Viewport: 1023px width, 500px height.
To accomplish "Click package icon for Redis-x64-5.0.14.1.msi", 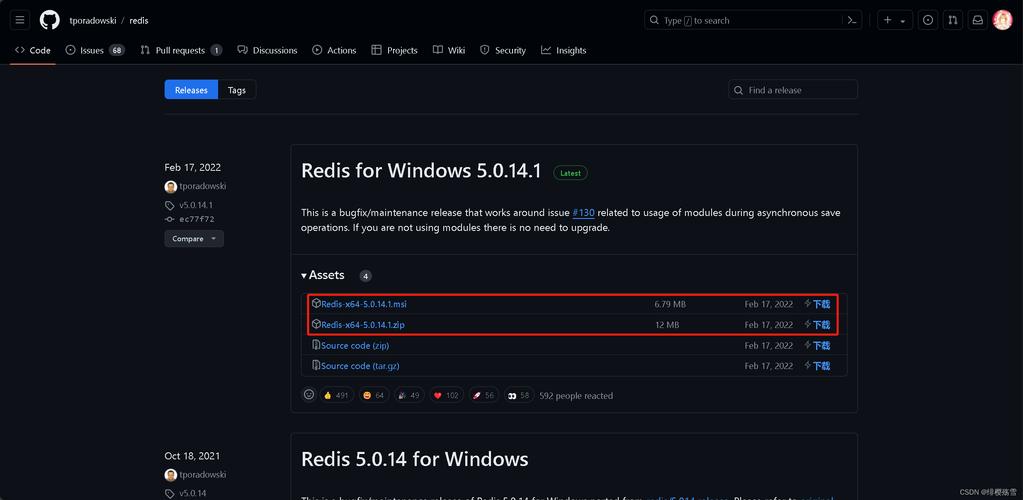I will (316, 304).
